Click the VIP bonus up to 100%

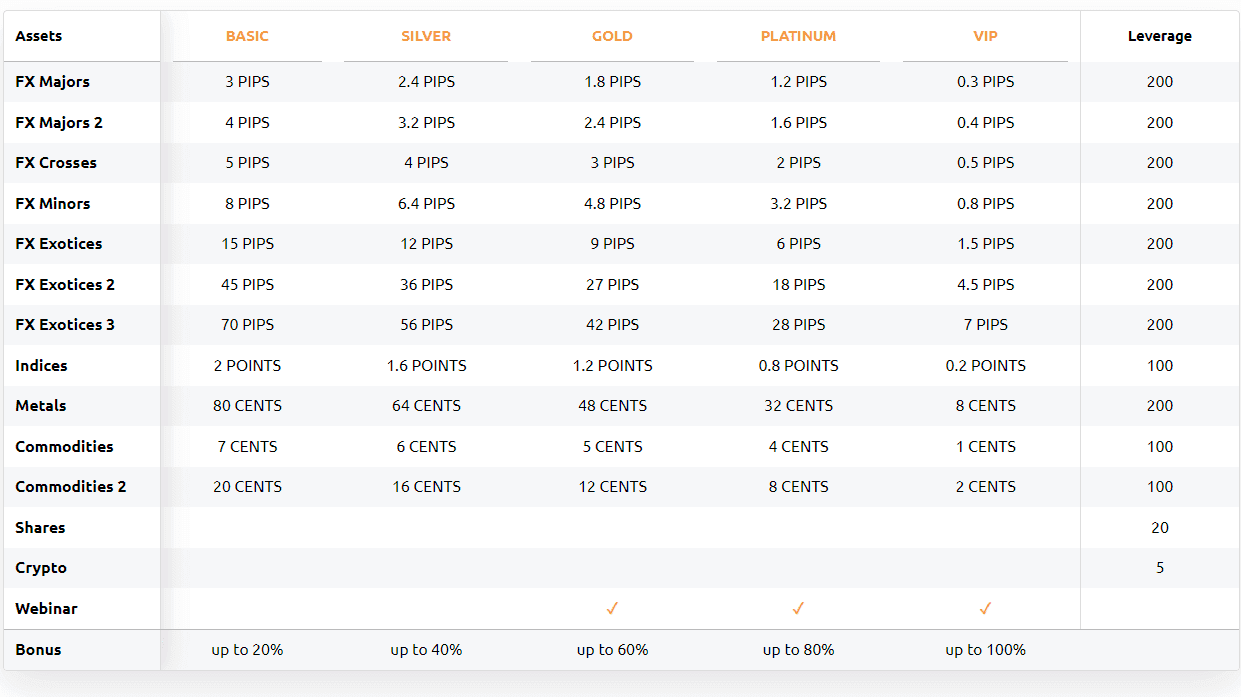(x=985, y=650)
